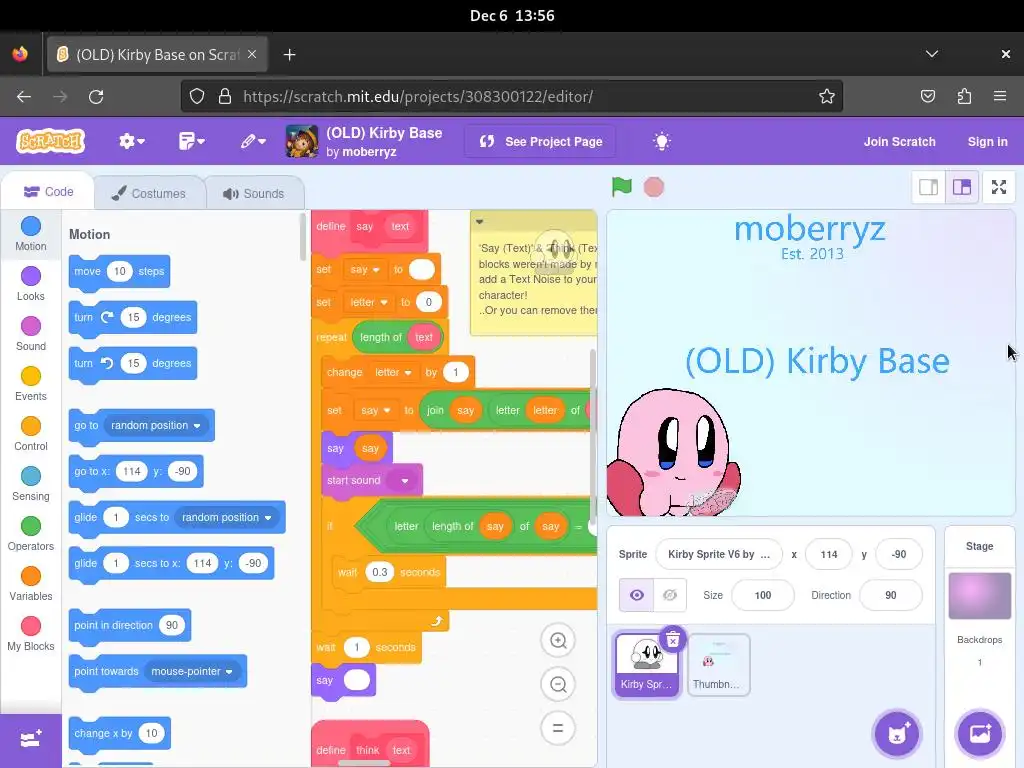Open Firefox application menu hamburger
This screenshot has width=1024, height=768.
coord(999,97)
